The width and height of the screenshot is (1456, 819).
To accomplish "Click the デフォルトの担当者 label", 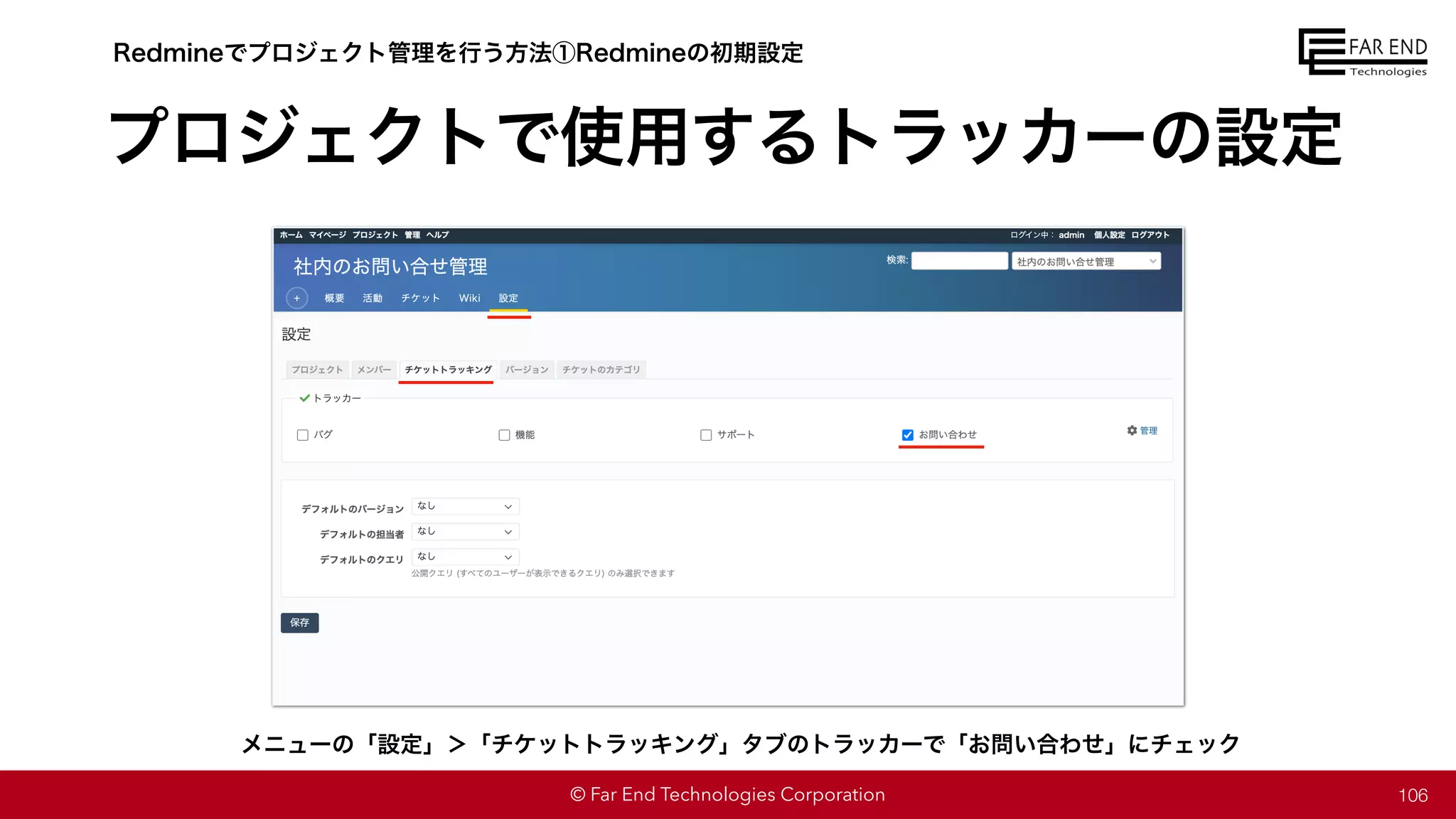I will pos(362,534).
